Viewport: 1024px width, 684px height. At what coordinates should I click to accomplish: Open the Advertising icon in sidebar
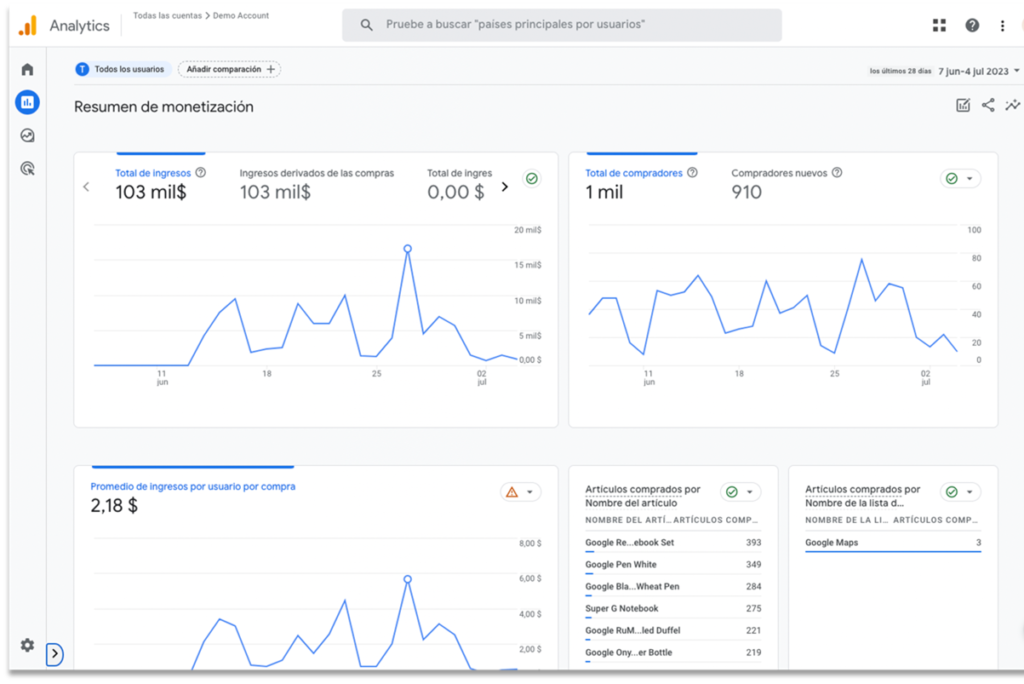pyautogui.click(x=27, y=168)
